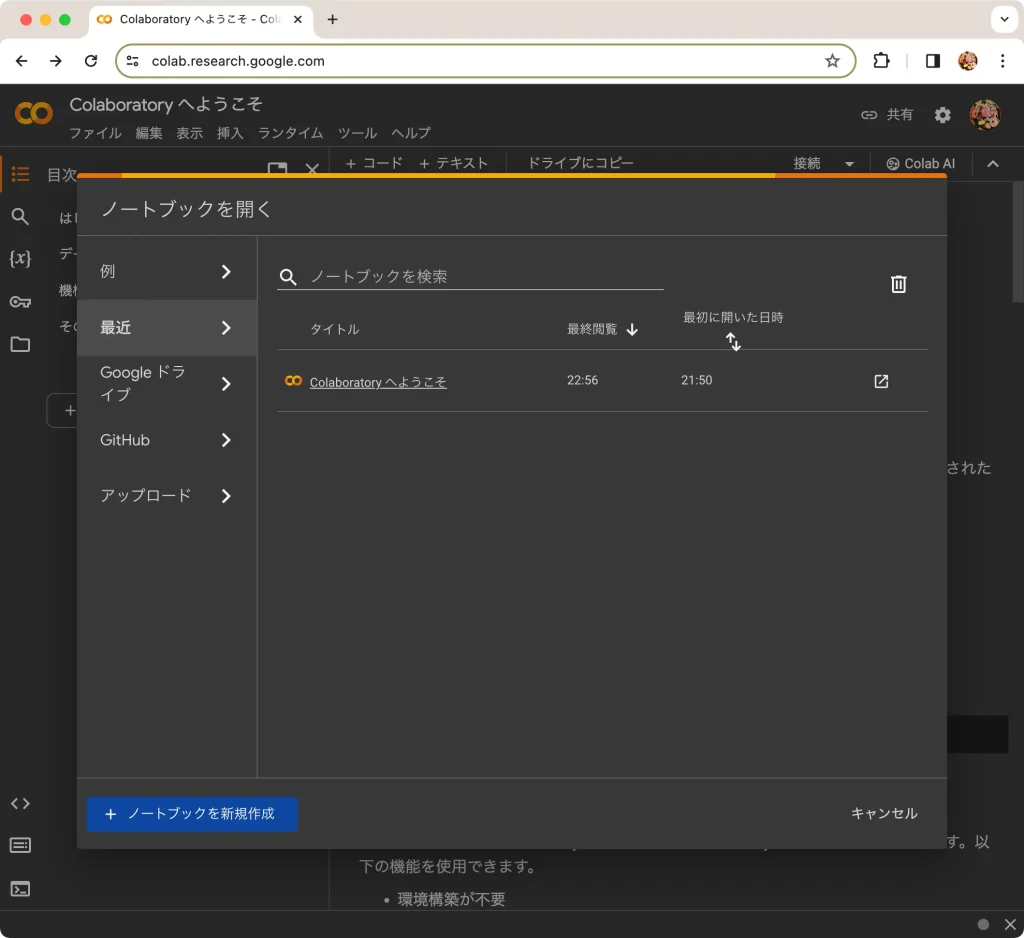Open the browser extensions puzzle icon

pyautogui.click(x=881, y=61)
